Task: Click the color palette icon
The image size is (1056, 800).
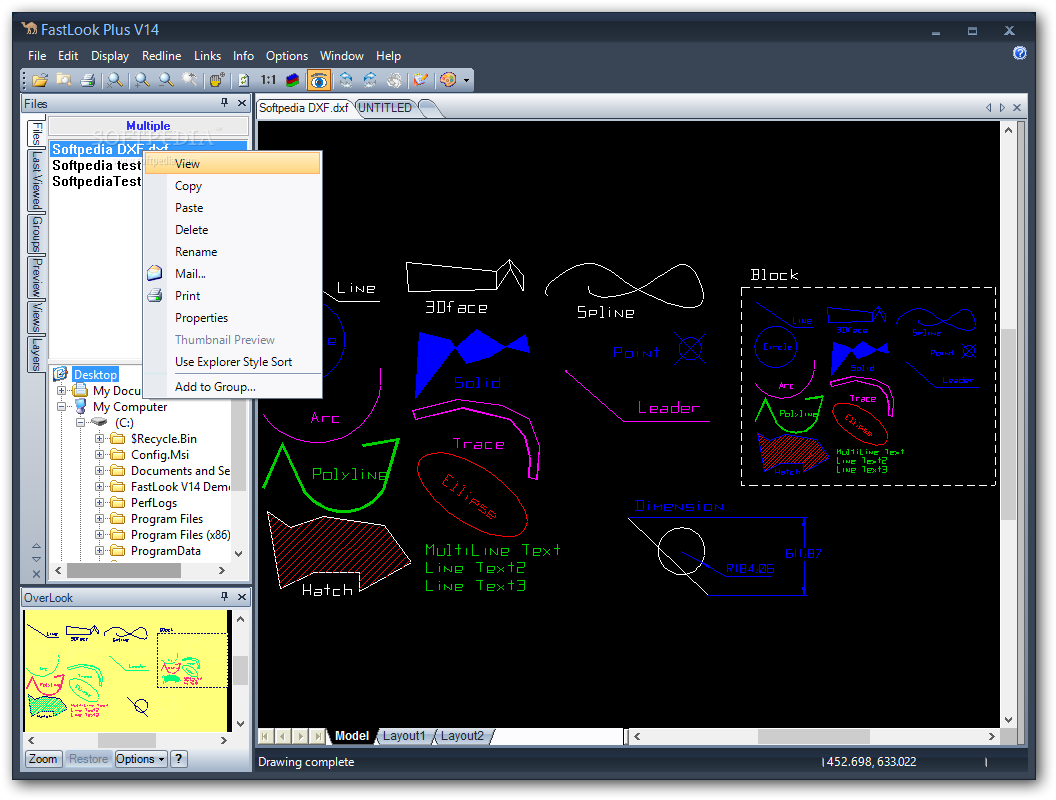Action: [448, 80]
